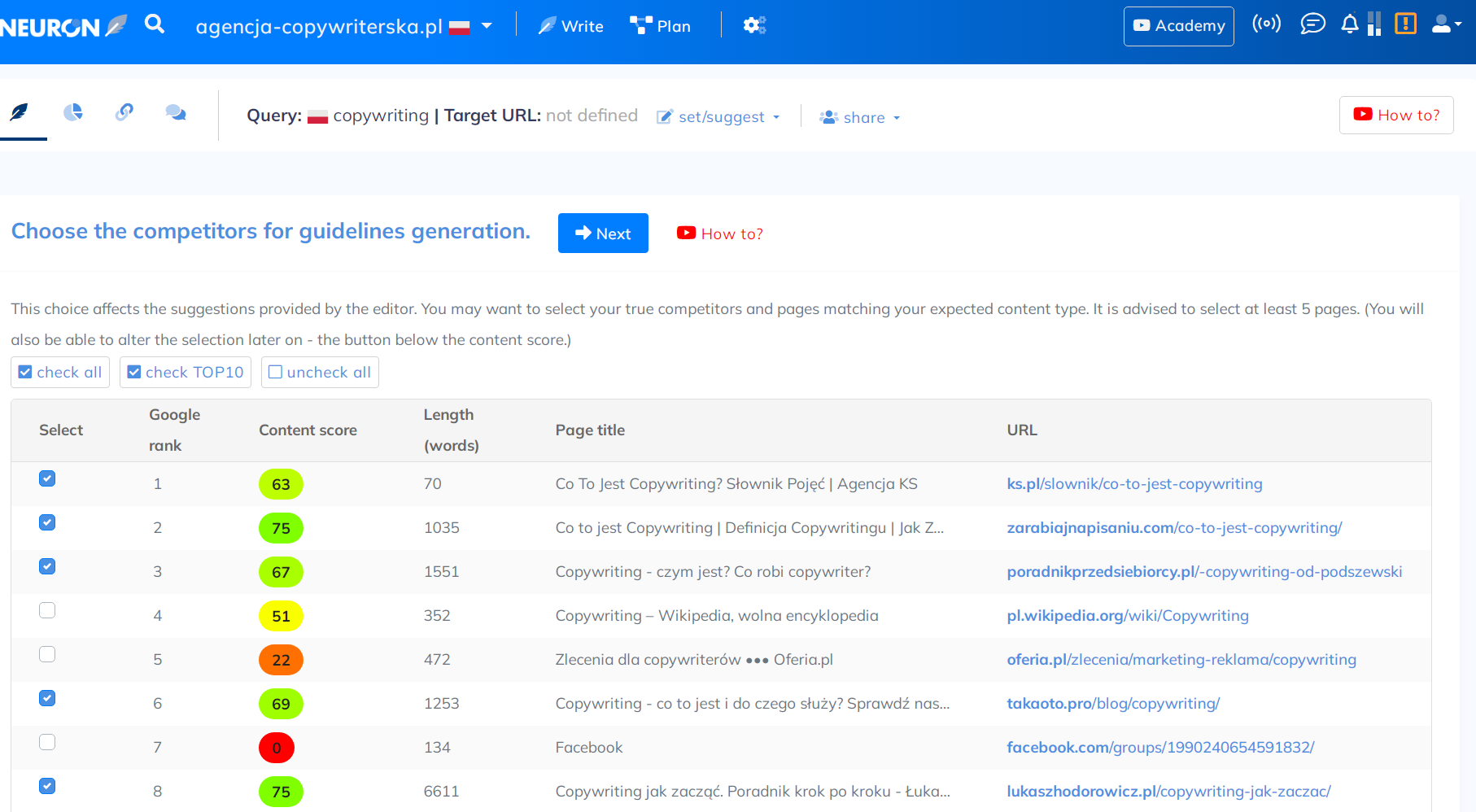This screenshot has height=812, width=1476.
Task: Click page title 'Zlecenia dla copywriterów ••• Oferia.pl'
Action: 694,660
